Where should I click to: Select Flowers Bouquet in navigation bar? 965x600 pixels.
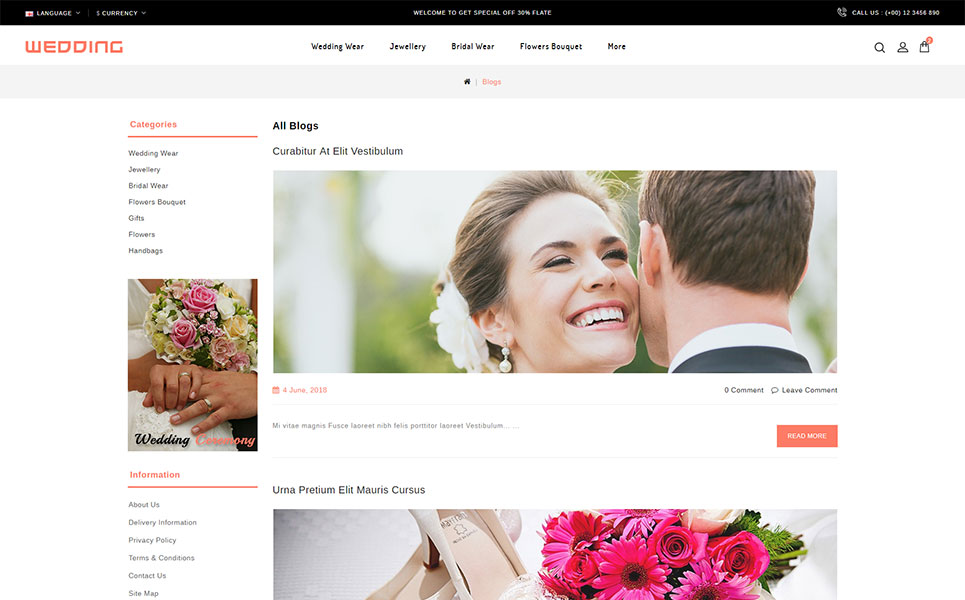tap(550, 47)
